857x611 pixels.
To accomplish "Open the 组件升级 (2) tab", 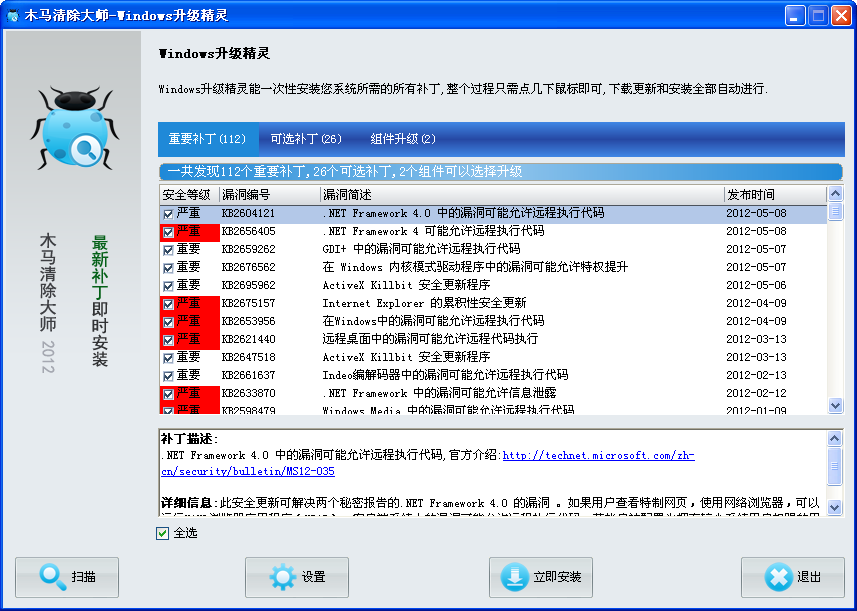I will [403, 139].
